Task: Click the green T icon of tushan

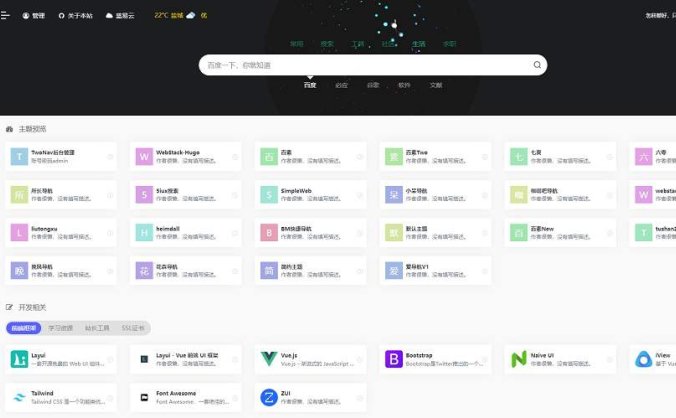Action: coord(644,233)
